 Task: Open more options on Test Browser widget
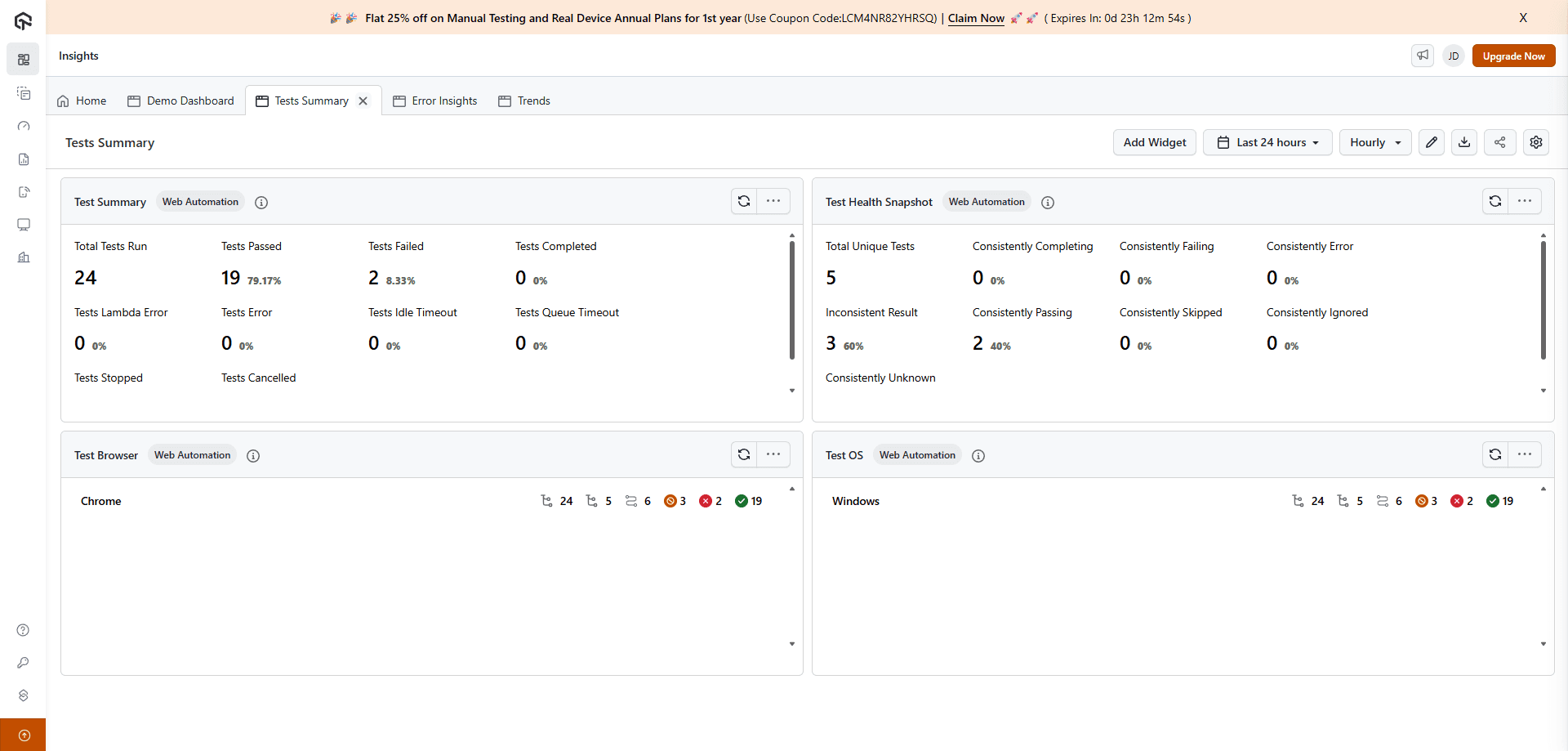click(773, 454)
